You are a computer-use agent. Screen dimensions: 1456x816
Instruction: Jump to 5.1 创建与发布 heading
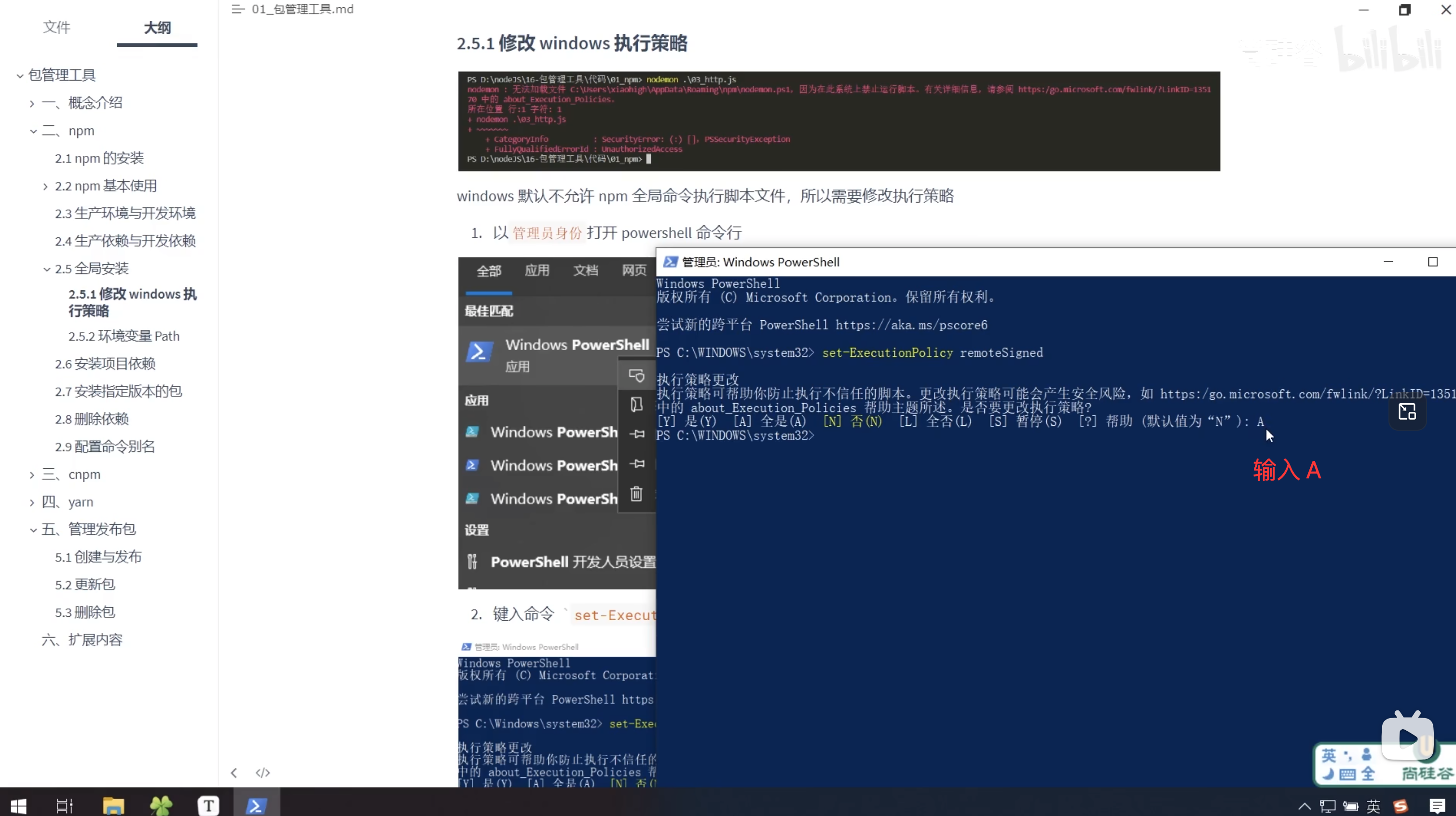pyautogui.click(x=98, y=557)
